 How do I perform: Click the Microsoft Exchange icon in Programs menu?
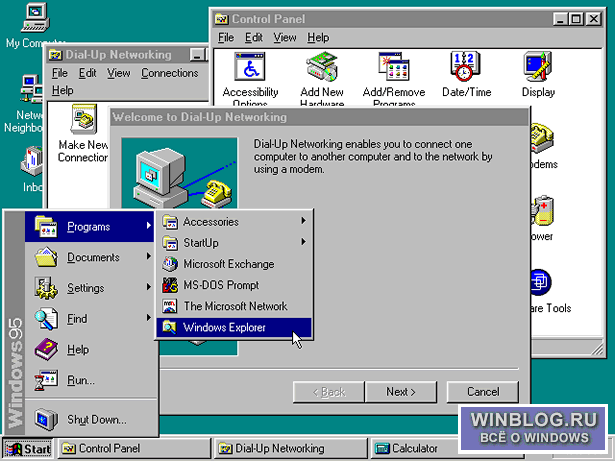click(x=170, y=264)
